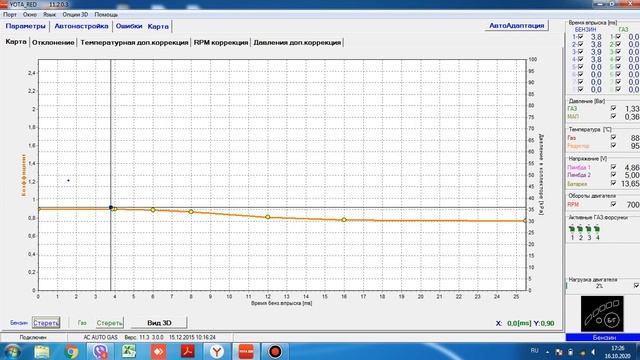Viewport: 640px width, 360px height.
Task: Open Температурная доп.коррекция tab
Action: pos(134,42)
